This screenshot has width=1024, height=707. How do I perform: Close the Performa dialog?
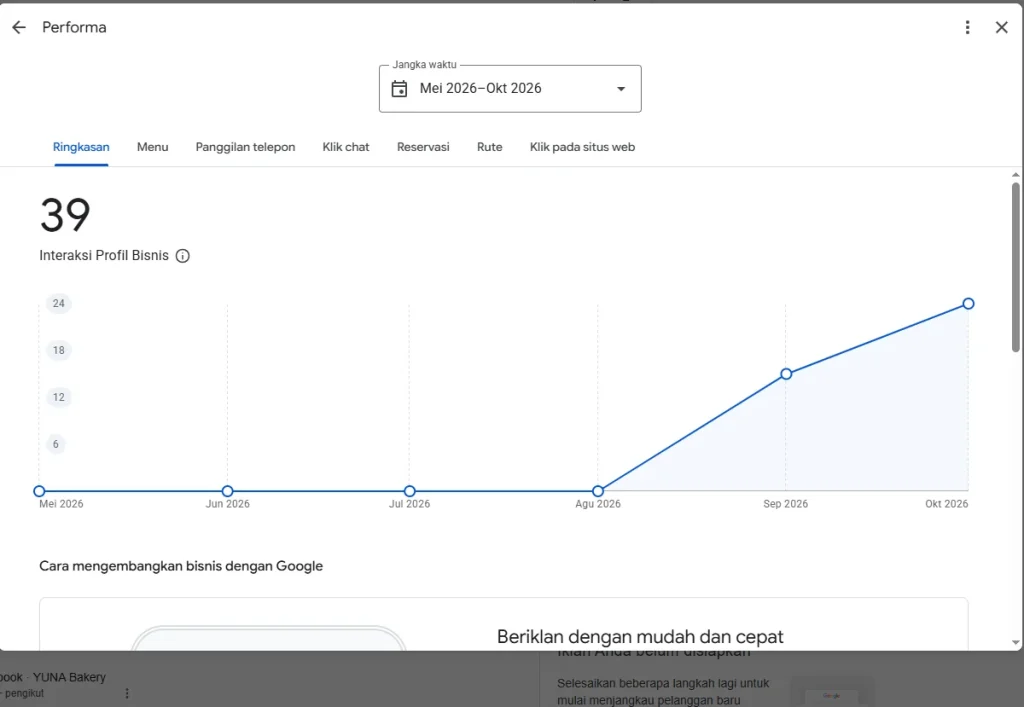pos(1001,27)
